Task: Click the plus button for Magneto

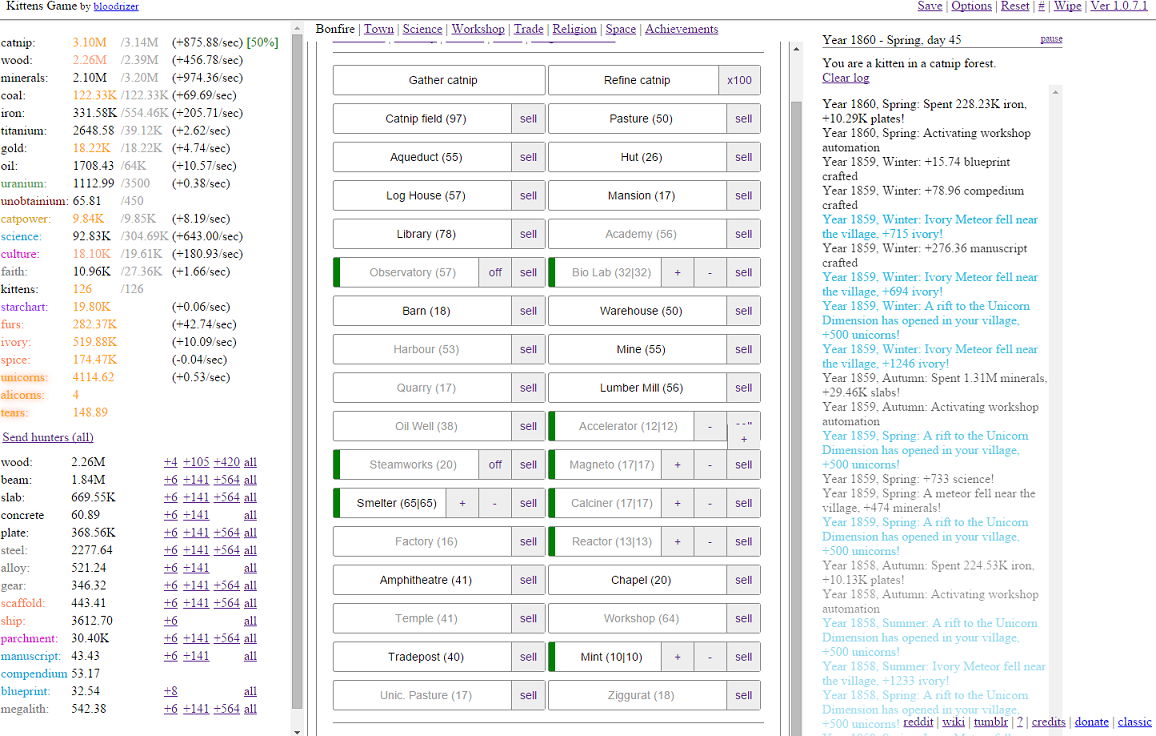Action: [x=677, y=465]
